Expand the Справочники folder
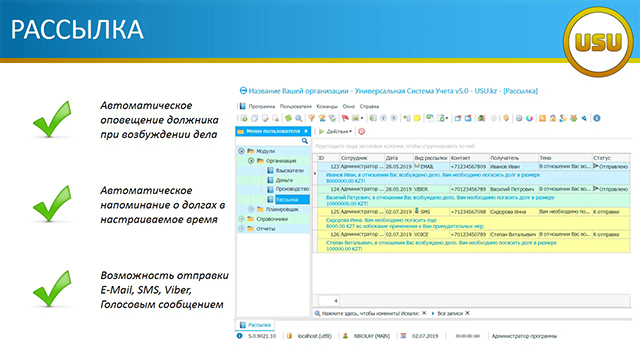Screen dimensions: 640x360 point(241,219)
